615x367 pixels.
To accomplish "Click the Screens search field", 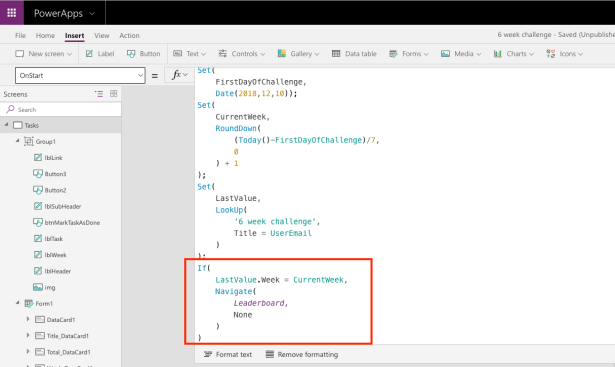I will (x=61, y=109).
